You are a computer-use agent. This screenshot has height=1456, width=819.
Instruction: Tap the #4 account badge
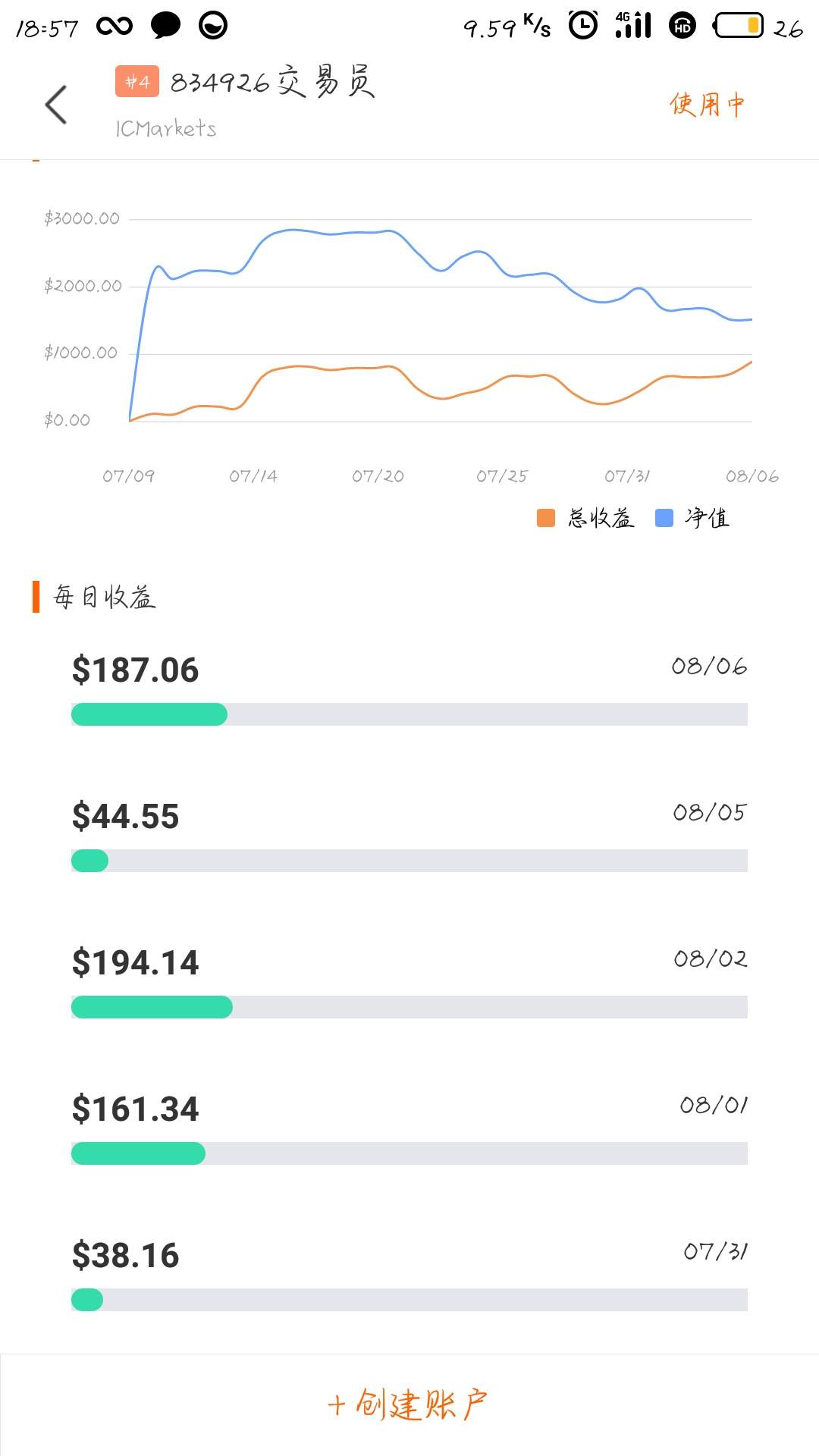(x=137, y=82)
